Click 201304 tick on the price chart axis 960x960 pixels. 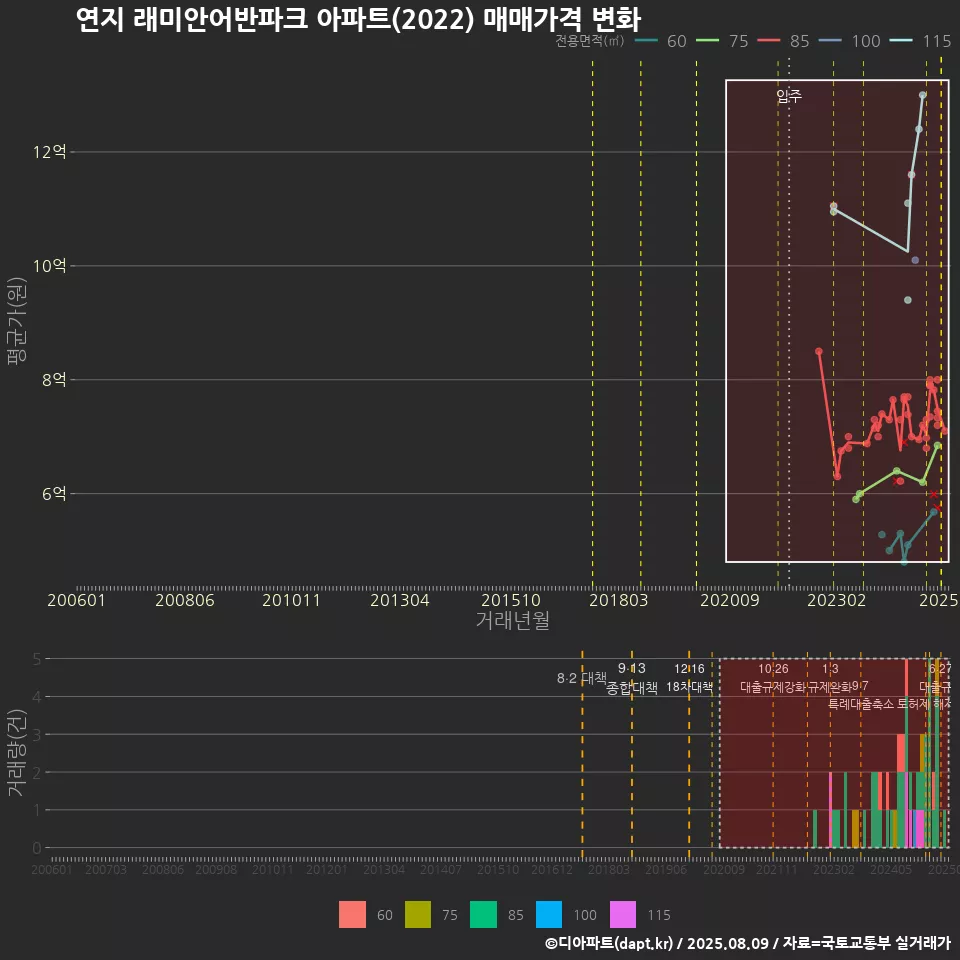(x=399, y=600)
